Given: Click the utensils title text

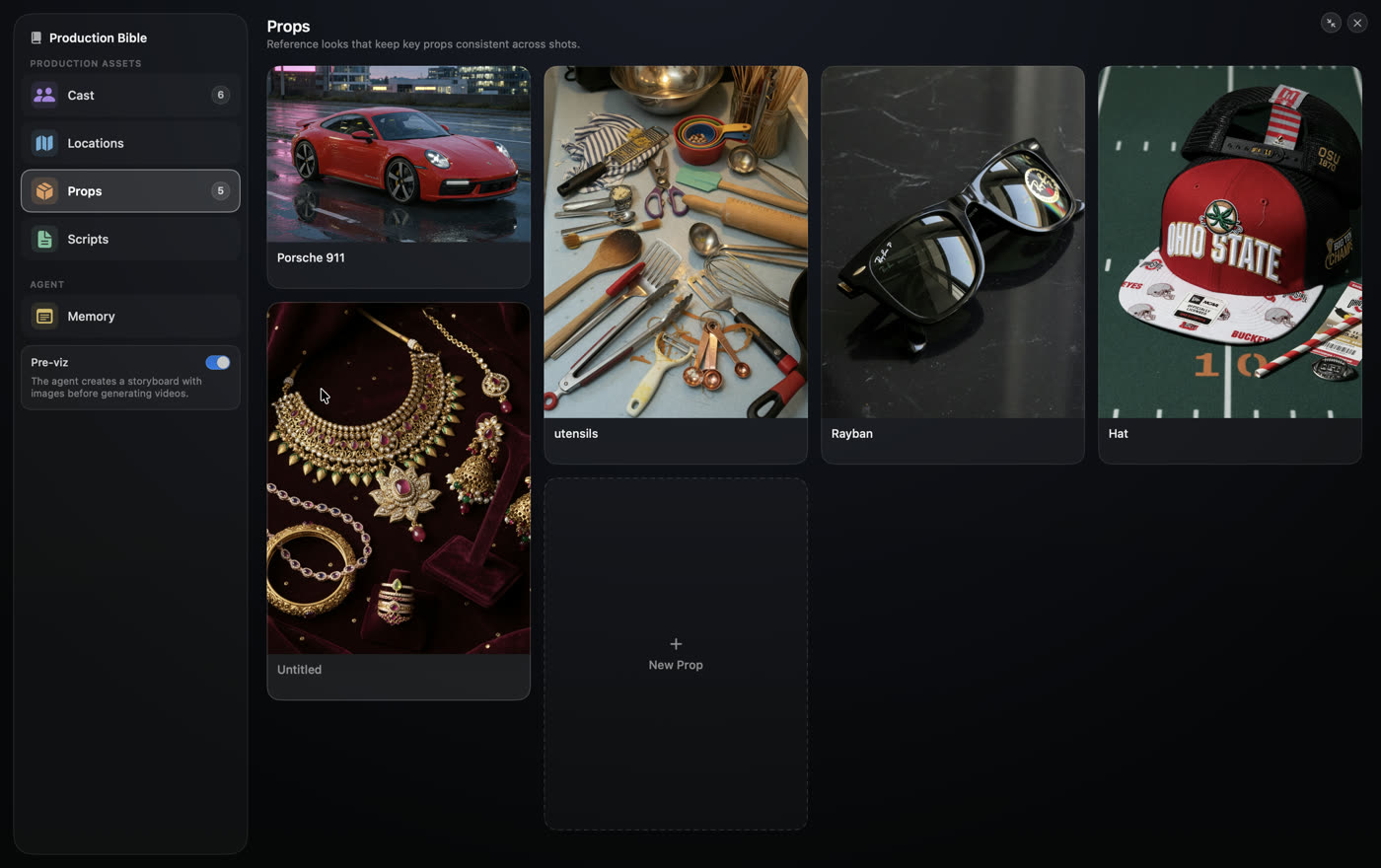Looking at the screenshot, I should tap(576, 433).
